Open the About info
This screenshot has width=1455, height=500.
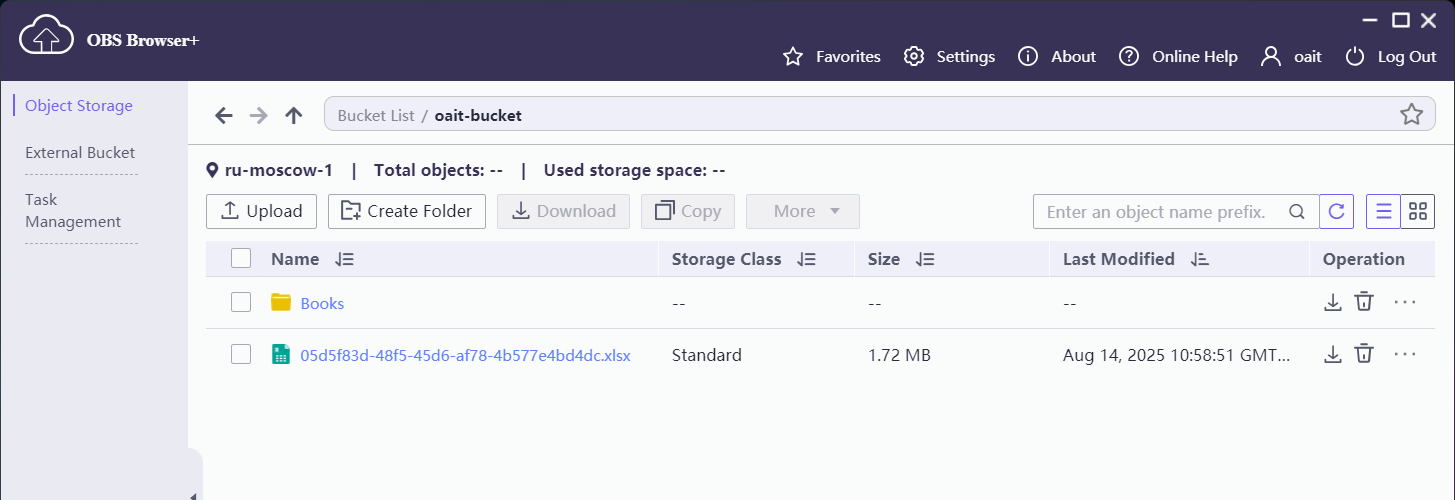(1056, 57)
